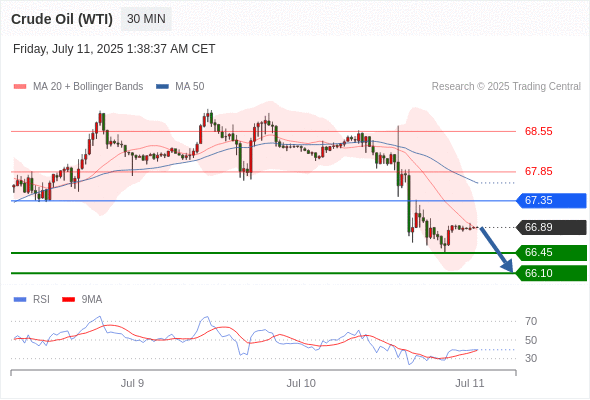Click the Crude Oil (WTI) title

click(x=62, y=19)
